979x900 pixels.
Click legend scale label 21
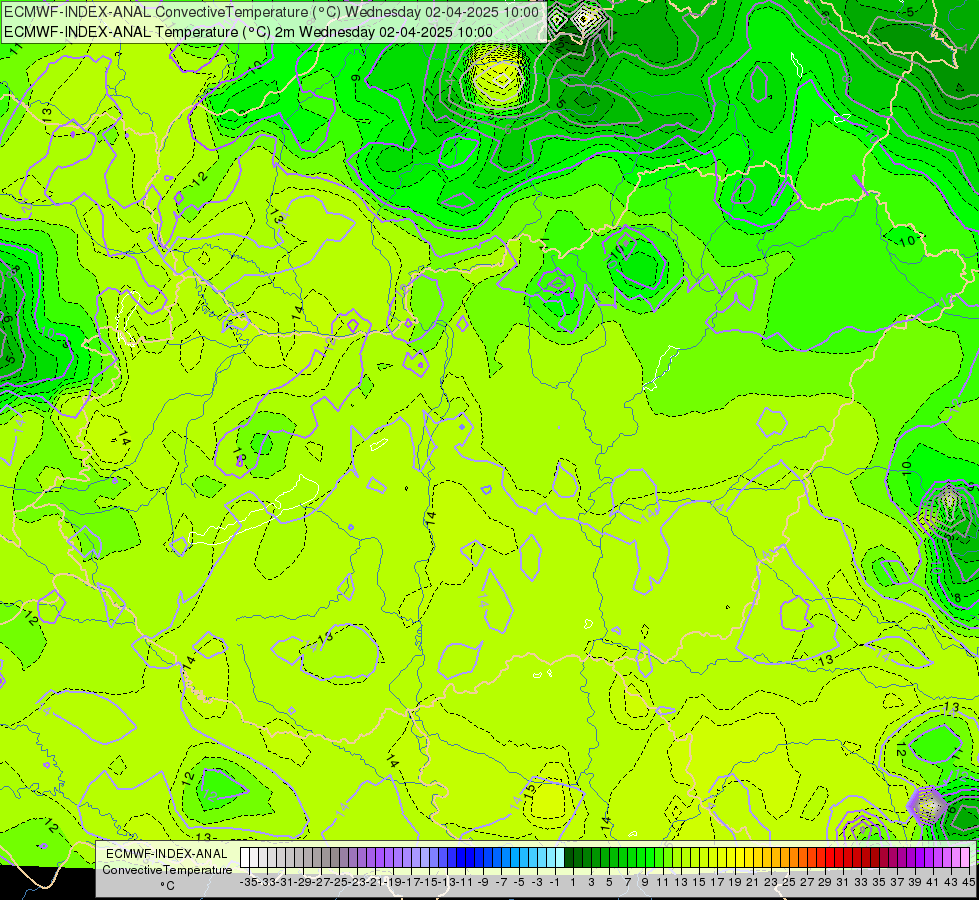click(x=754, y=882)
